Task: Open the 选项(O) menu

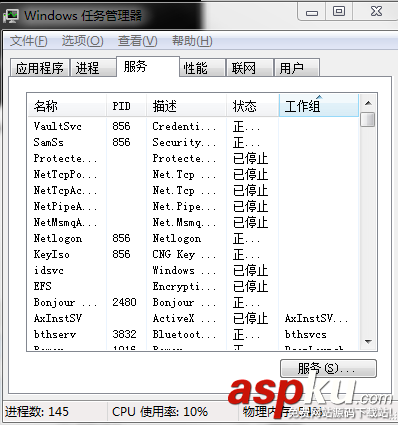Action: [83, 41]
